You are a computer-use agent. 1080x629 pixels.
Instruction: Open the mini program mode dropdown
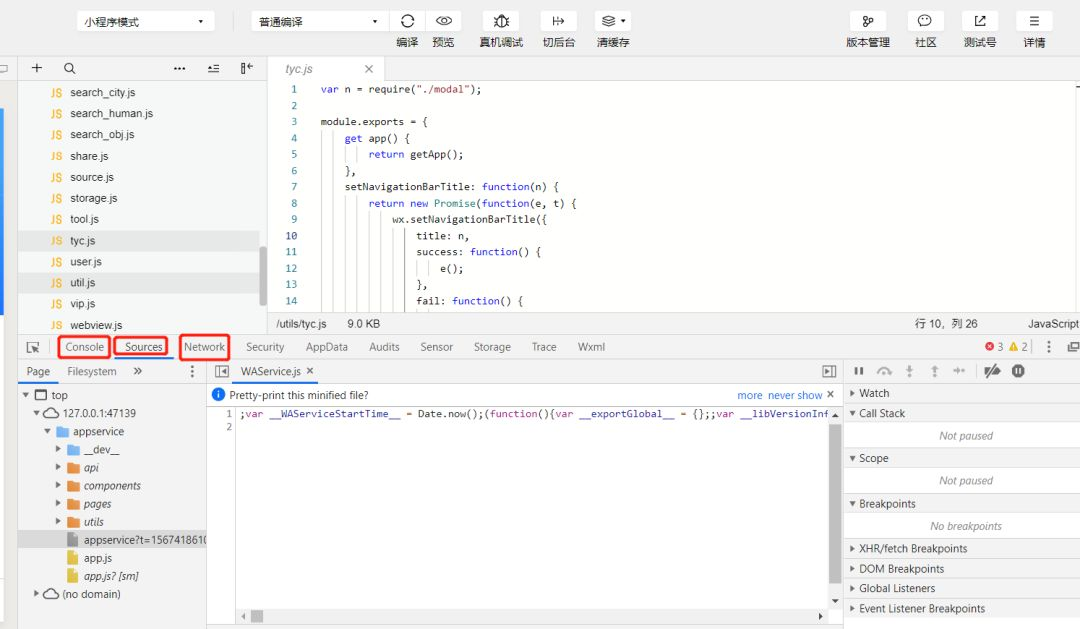[145, 21]
